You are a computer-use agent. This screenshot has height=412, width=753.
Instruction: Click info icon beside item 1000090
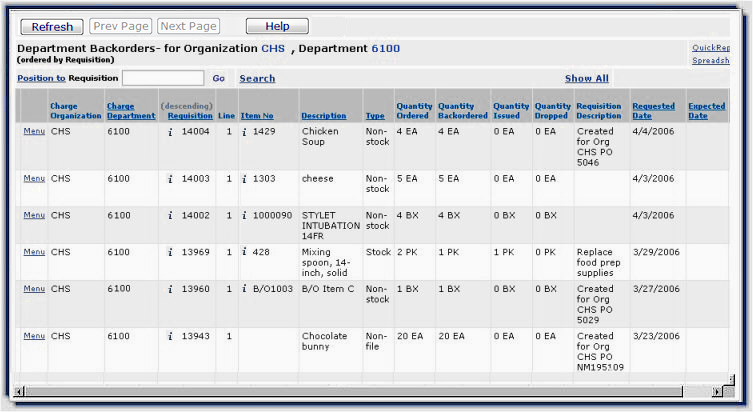[244, 215]
